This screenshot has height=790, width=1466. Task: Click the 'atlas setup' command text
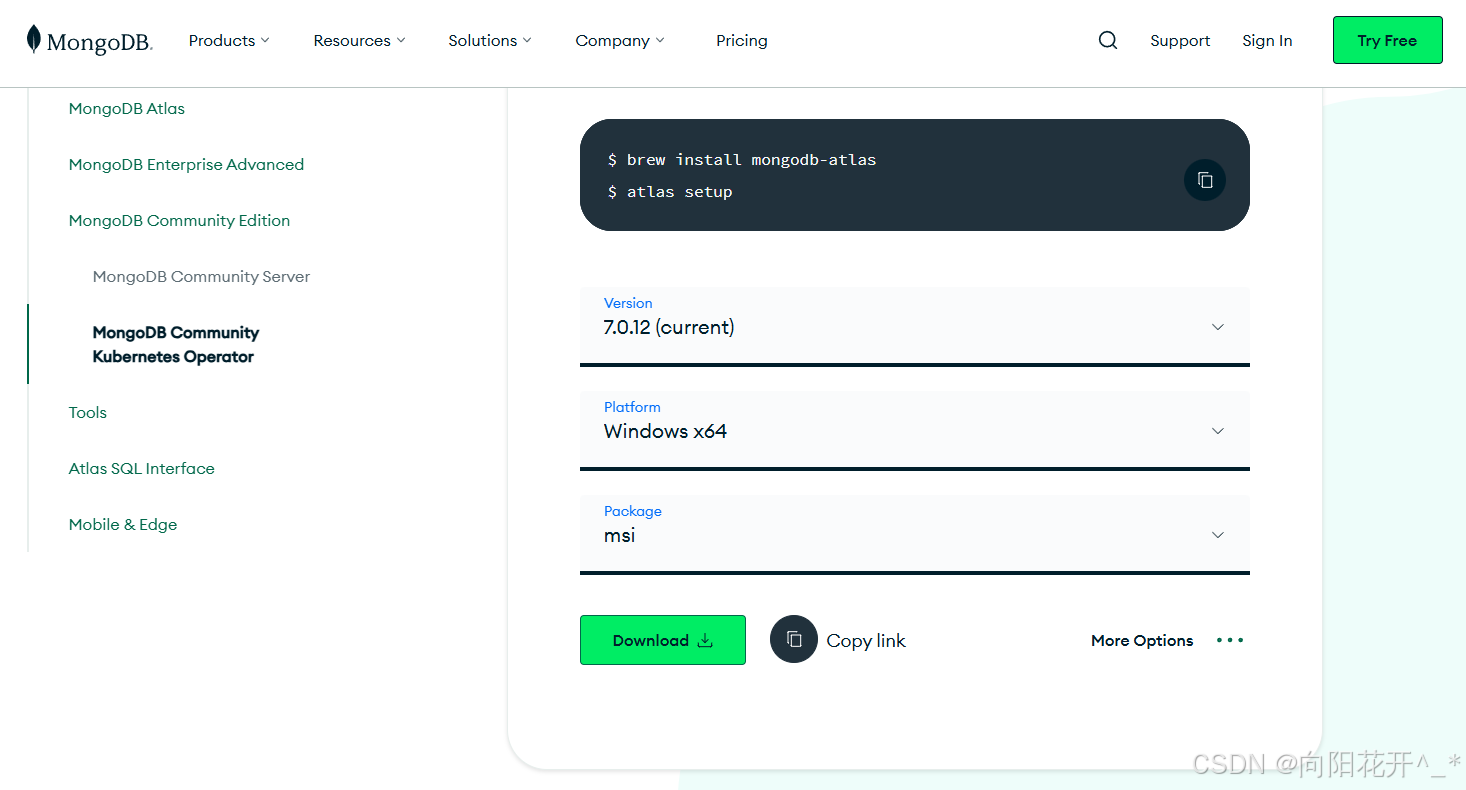[680, 192]
